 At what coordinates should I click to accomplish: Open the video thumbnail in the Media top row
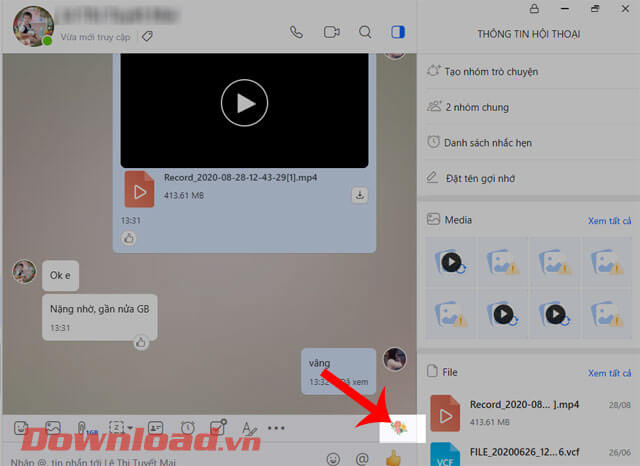pos(451,262)
